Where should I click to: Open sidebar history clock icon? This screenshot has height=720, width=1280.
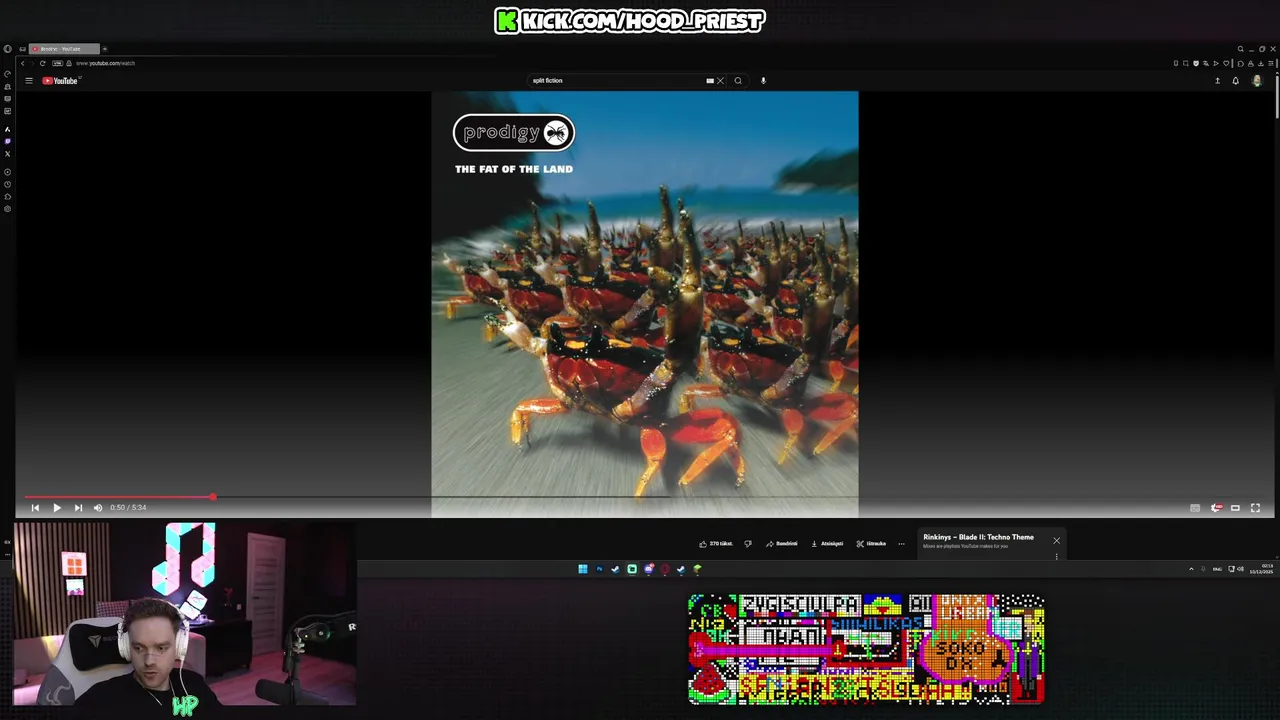pyautogui.click(x=7, y=184)
